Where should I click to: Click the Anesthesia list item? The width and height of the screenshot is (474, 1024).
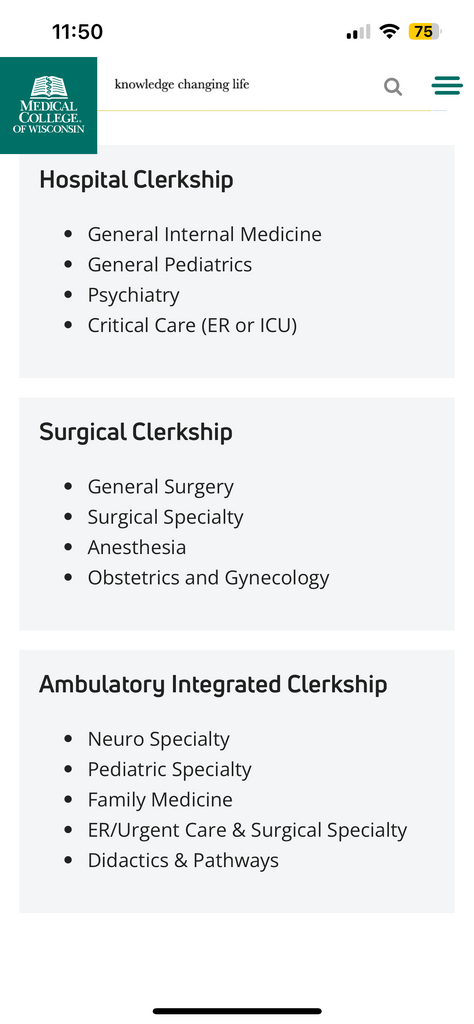click(x=137, y=547)
